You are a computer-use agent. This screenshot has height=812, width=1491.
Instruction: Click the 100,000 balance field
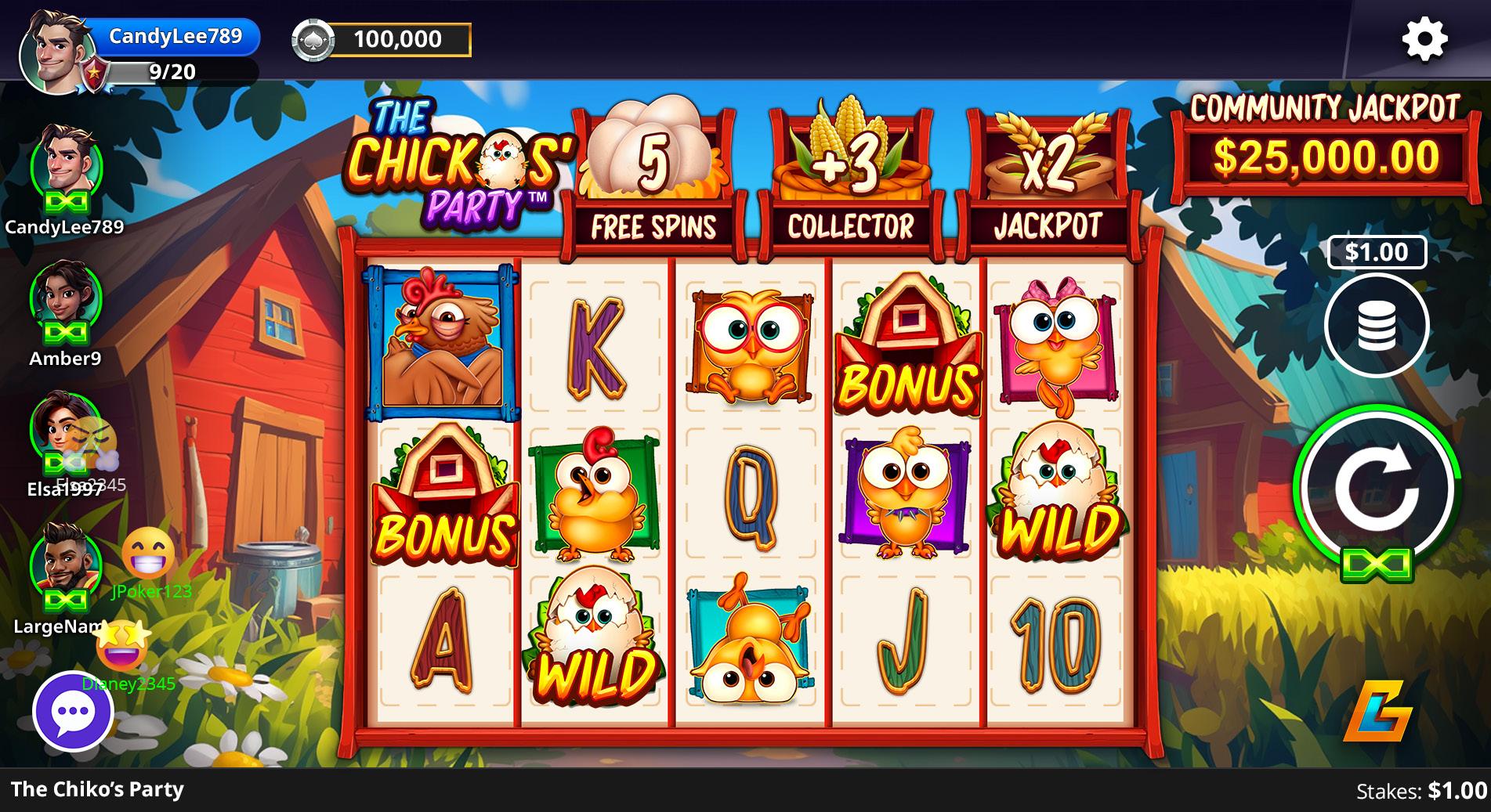400,39
